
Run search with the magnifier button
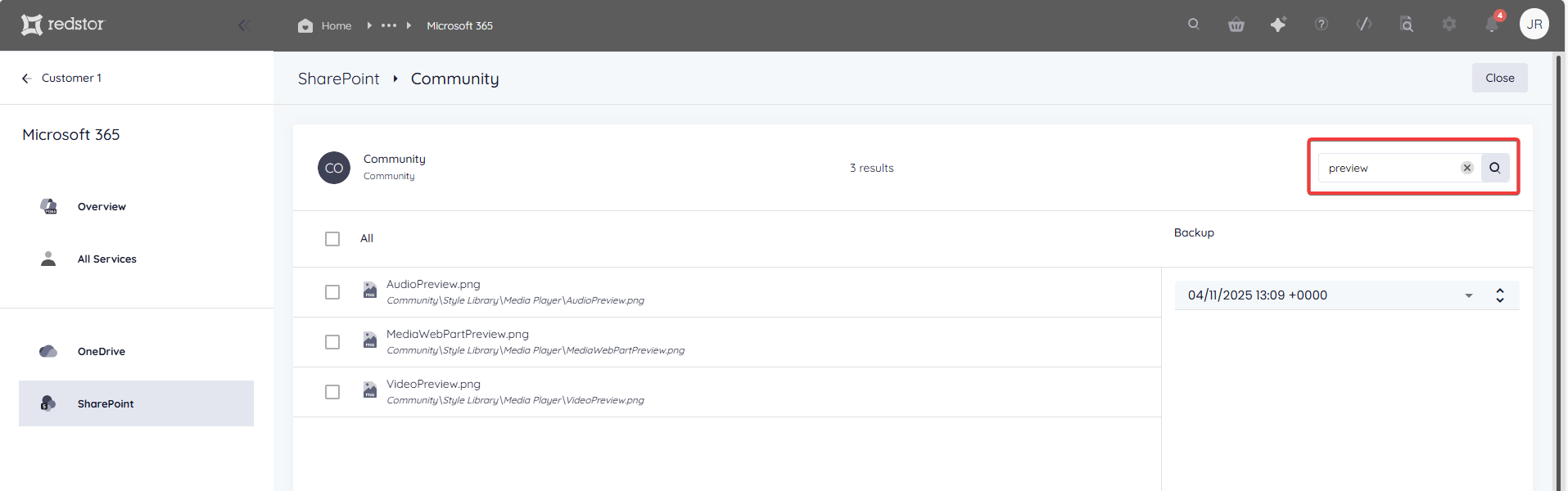click(x=1495, y=168)
